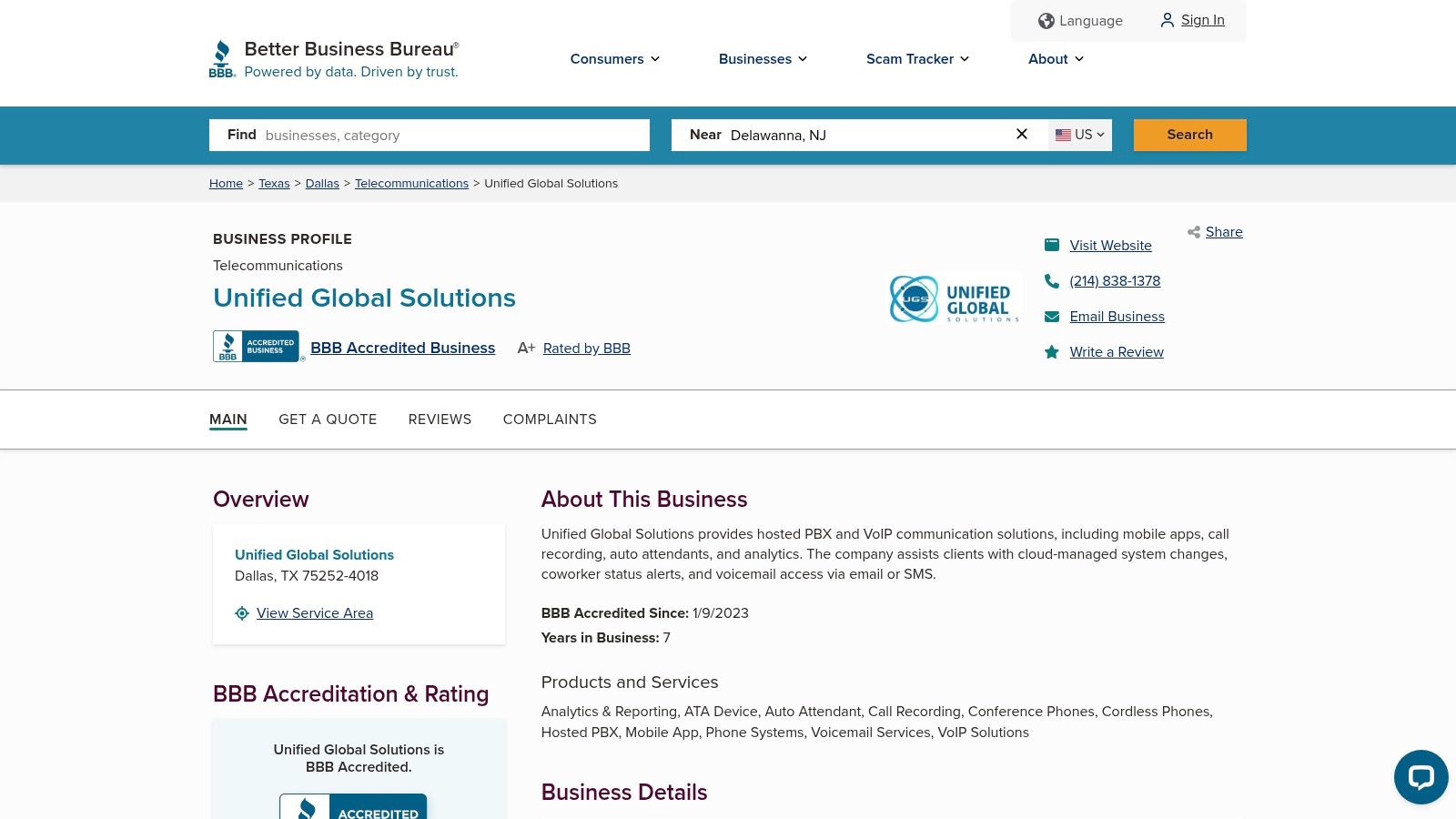Click the star icon next to Write a Review
The height and width of the screenshot is (819, 1456).
click(x=1052, y=351)
